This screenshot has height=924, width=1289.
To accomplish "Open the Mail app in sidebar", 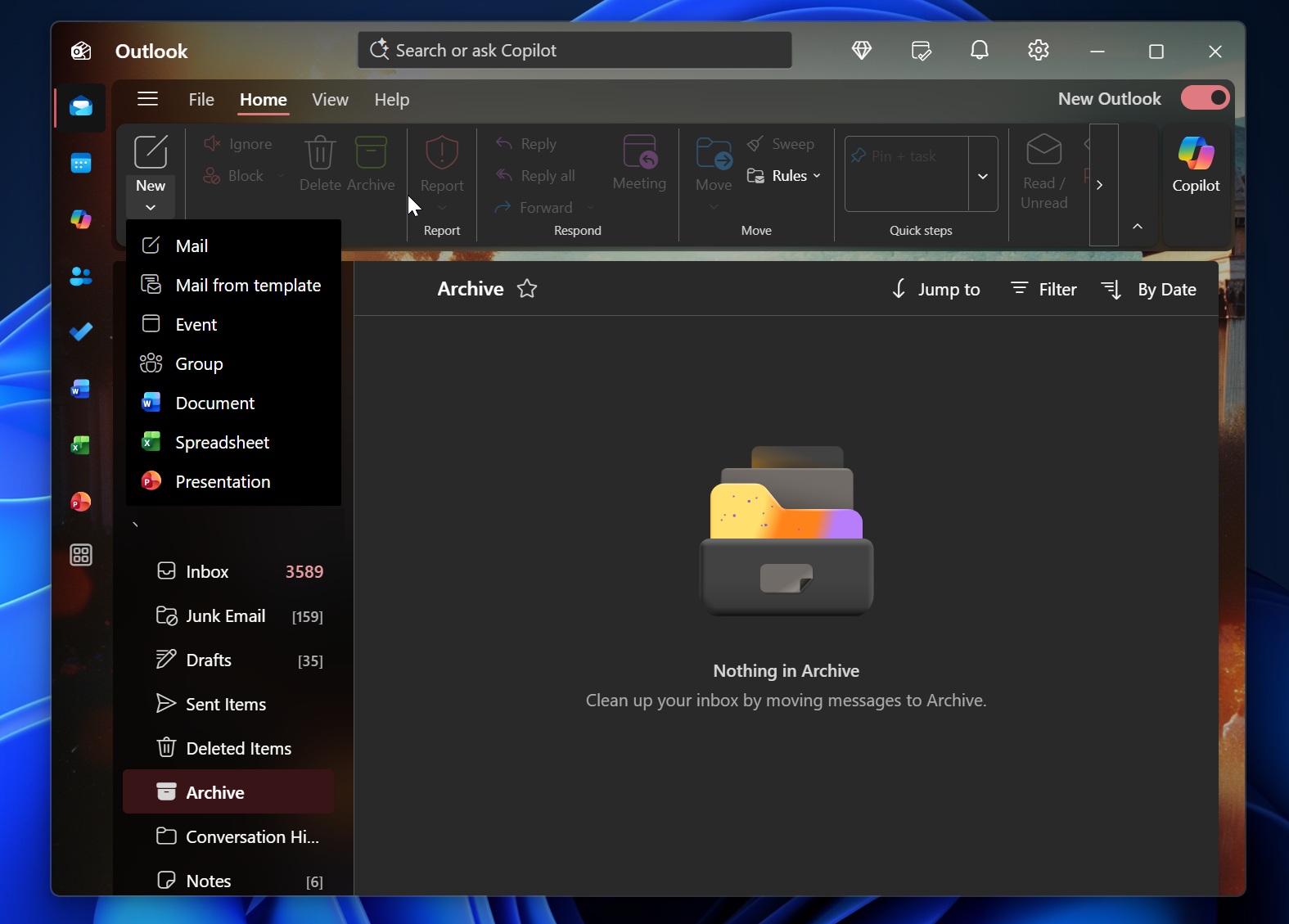I will coord(81,106).
